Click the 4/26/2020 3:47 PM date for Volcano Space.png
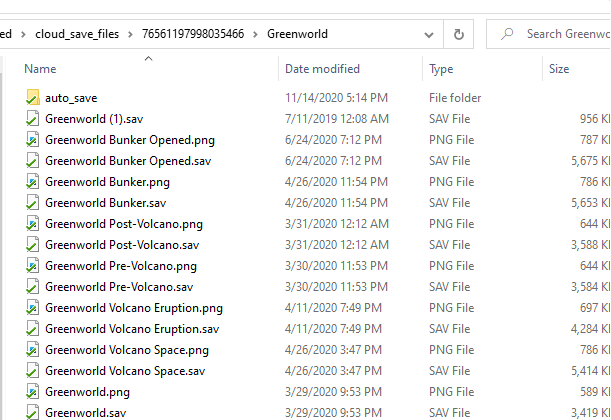The height and width of the screenshot is (420, 611). pyautogui.click(x=333, y=350)
